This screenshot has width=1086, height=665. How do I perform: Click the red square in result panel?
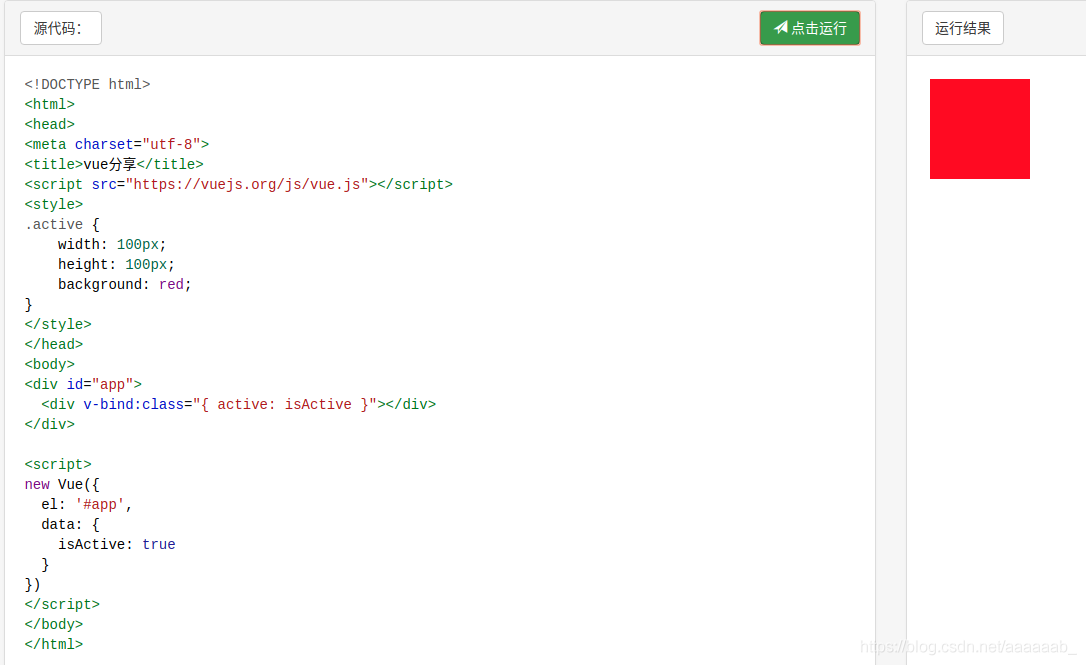979,129
